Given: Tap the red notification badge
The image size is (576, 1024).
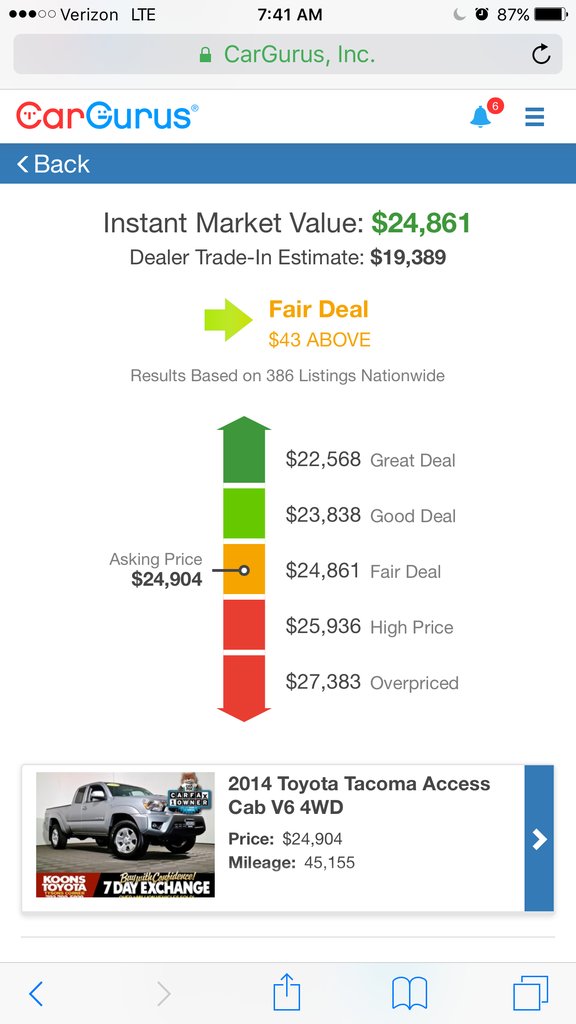Looking at the screenshot, I should click(496, 106).
